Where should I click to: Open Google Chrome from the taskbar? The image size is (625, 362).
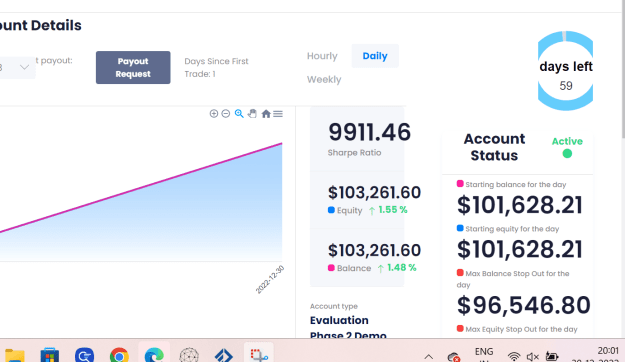pos(119,355)
